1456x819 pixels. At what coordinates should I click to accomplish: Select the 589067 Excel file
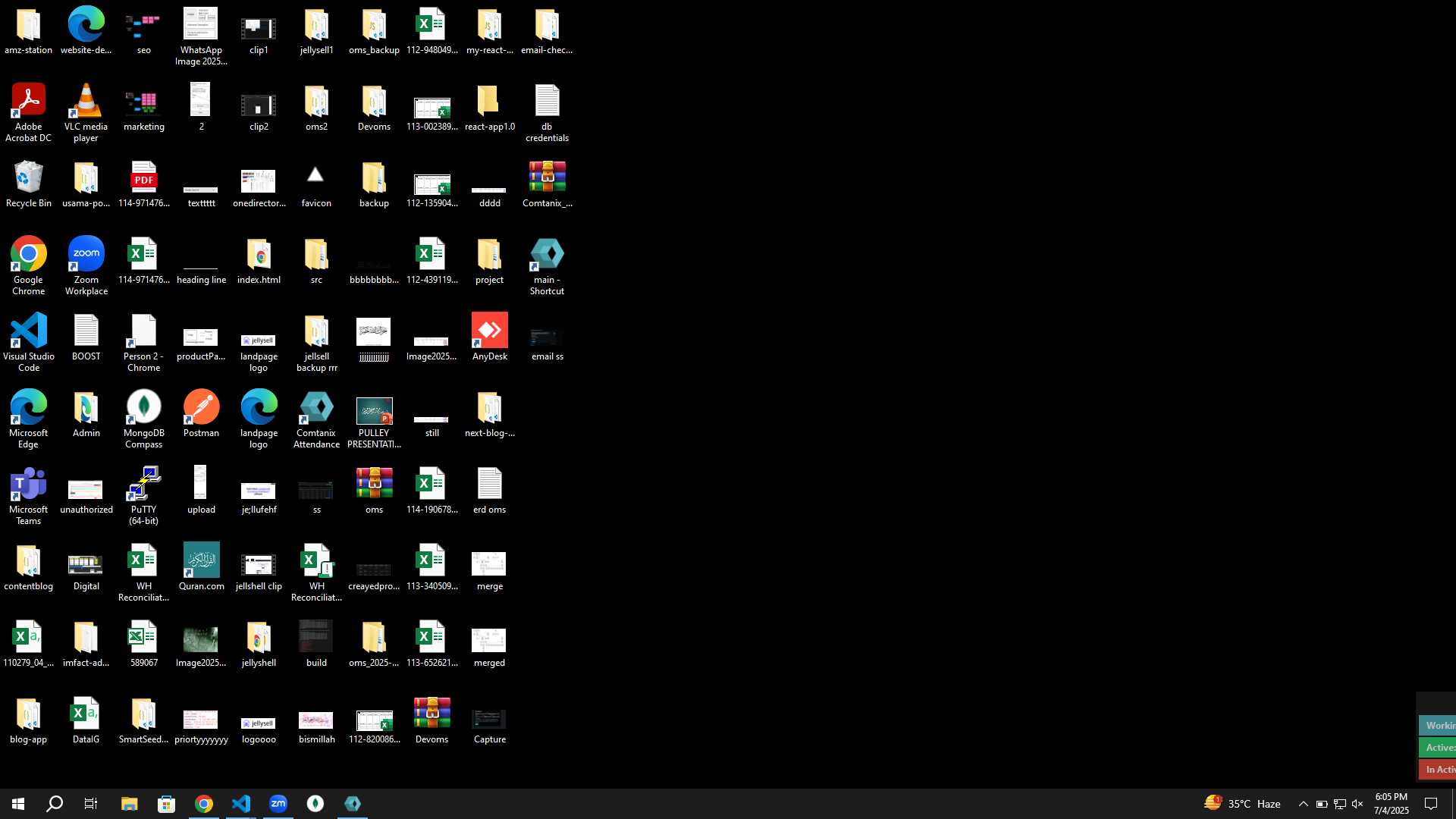tap(143, 644)
